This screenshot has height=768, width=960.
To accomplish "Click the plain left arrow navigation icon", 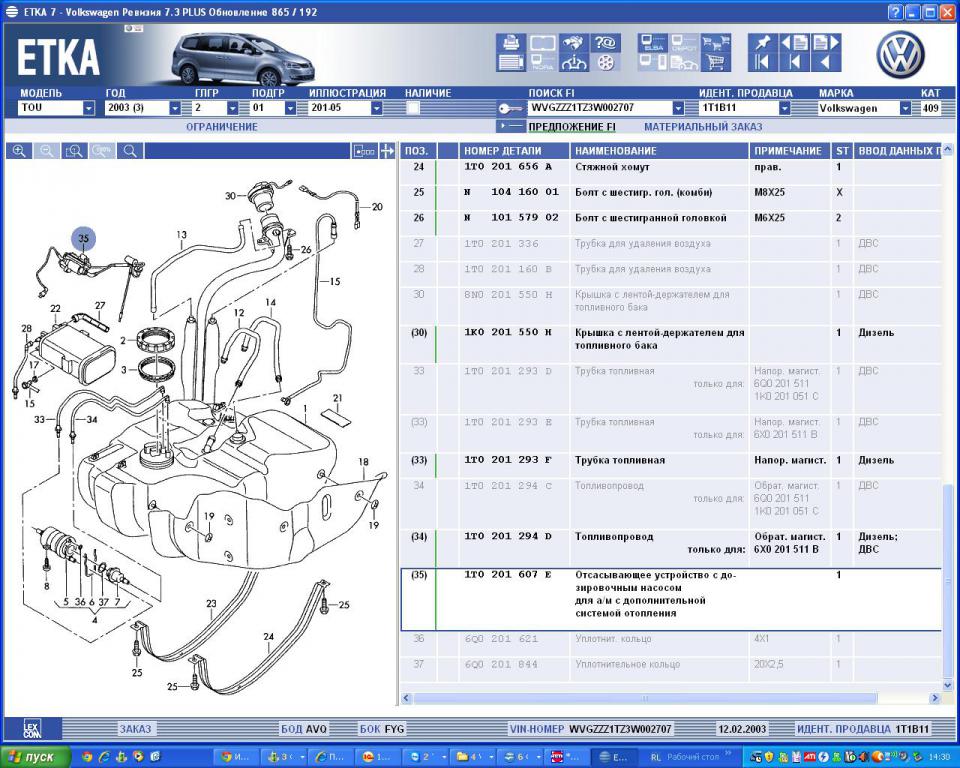I will 825,62.
